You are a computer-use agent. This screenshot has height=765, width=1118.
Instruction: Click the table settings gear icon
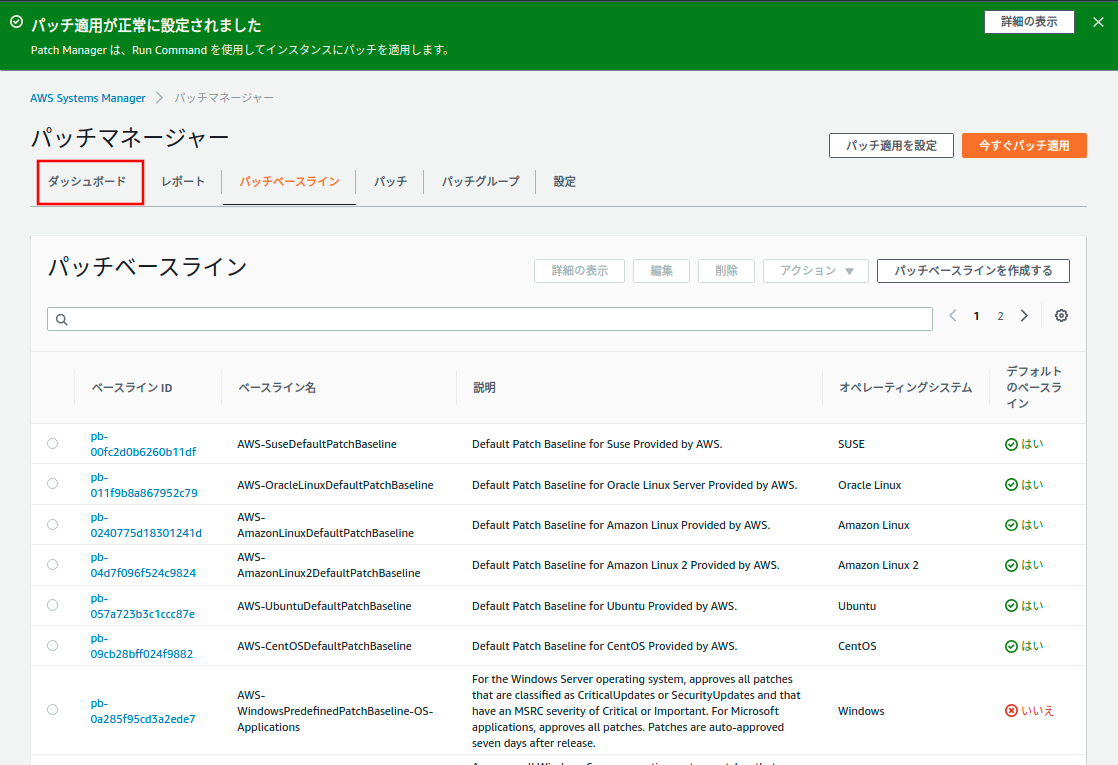click(x=1061, y=316)
